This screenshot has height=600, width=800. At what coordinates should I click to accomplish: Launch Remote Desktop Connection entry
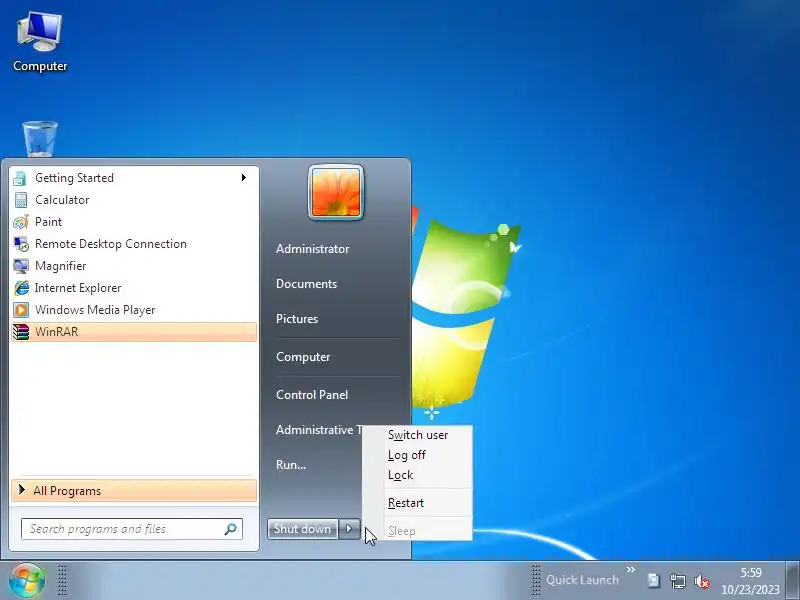coord(134,244)
